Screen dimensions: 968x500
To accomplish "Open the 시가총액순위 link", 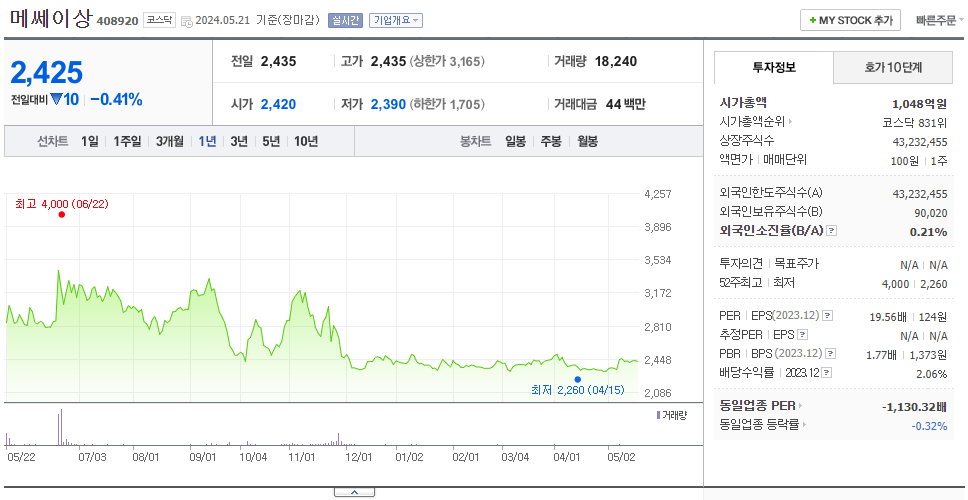I will 752,122.
